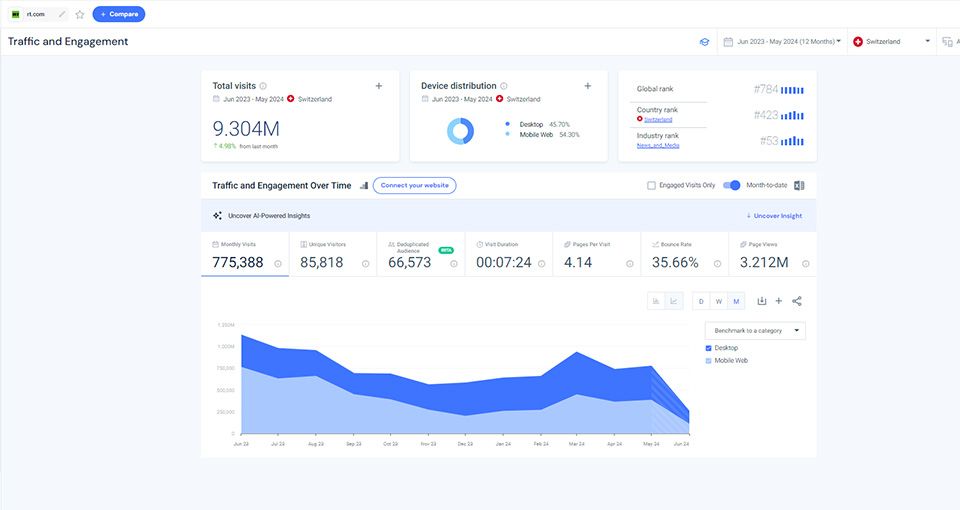Export data with the Excel icon
Screen dimensions: 960x510
pyautogui.click(x=799, y=185)
